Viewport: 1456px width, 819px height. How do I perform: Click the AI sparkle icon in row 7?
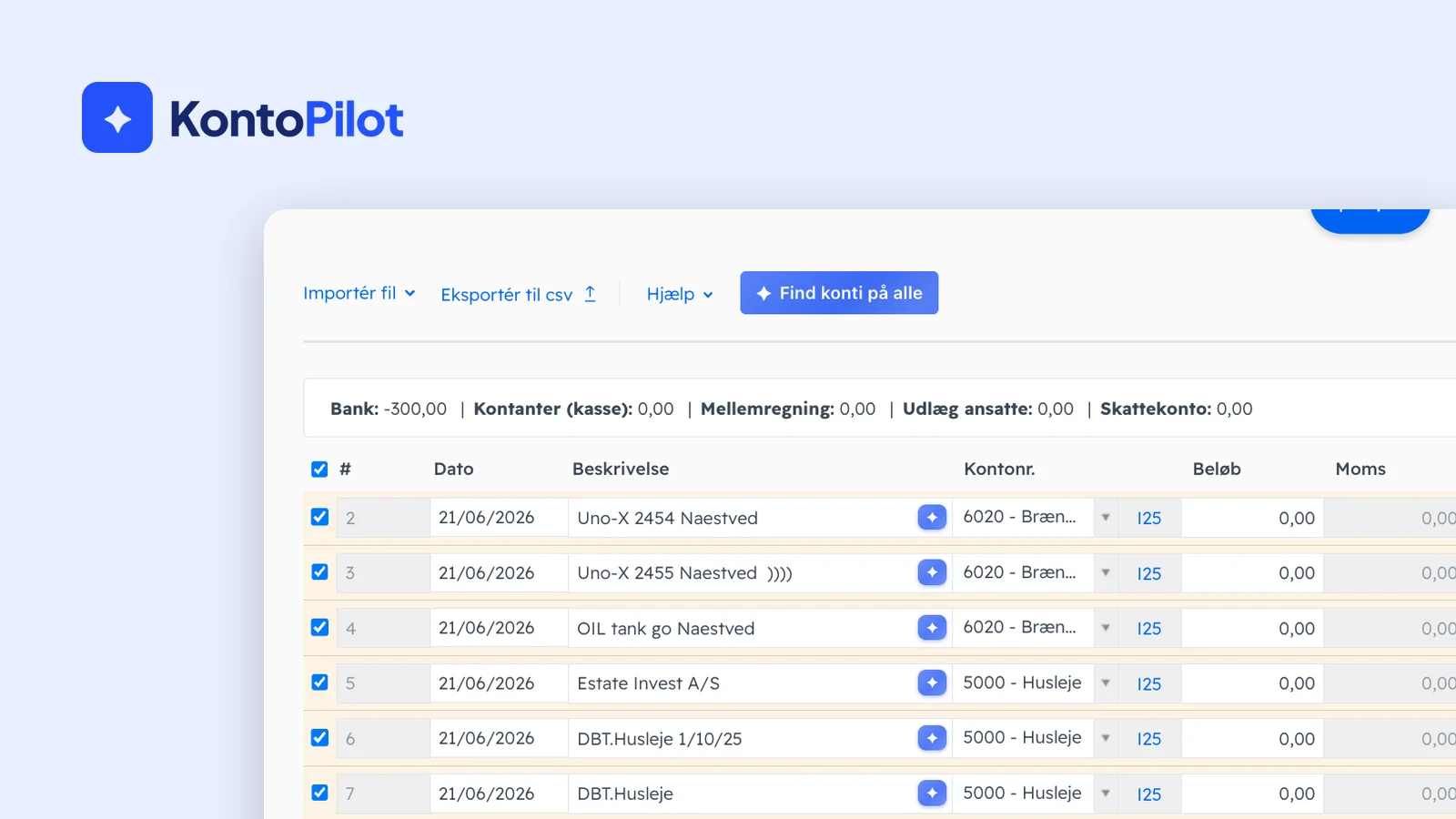point(932,794)
